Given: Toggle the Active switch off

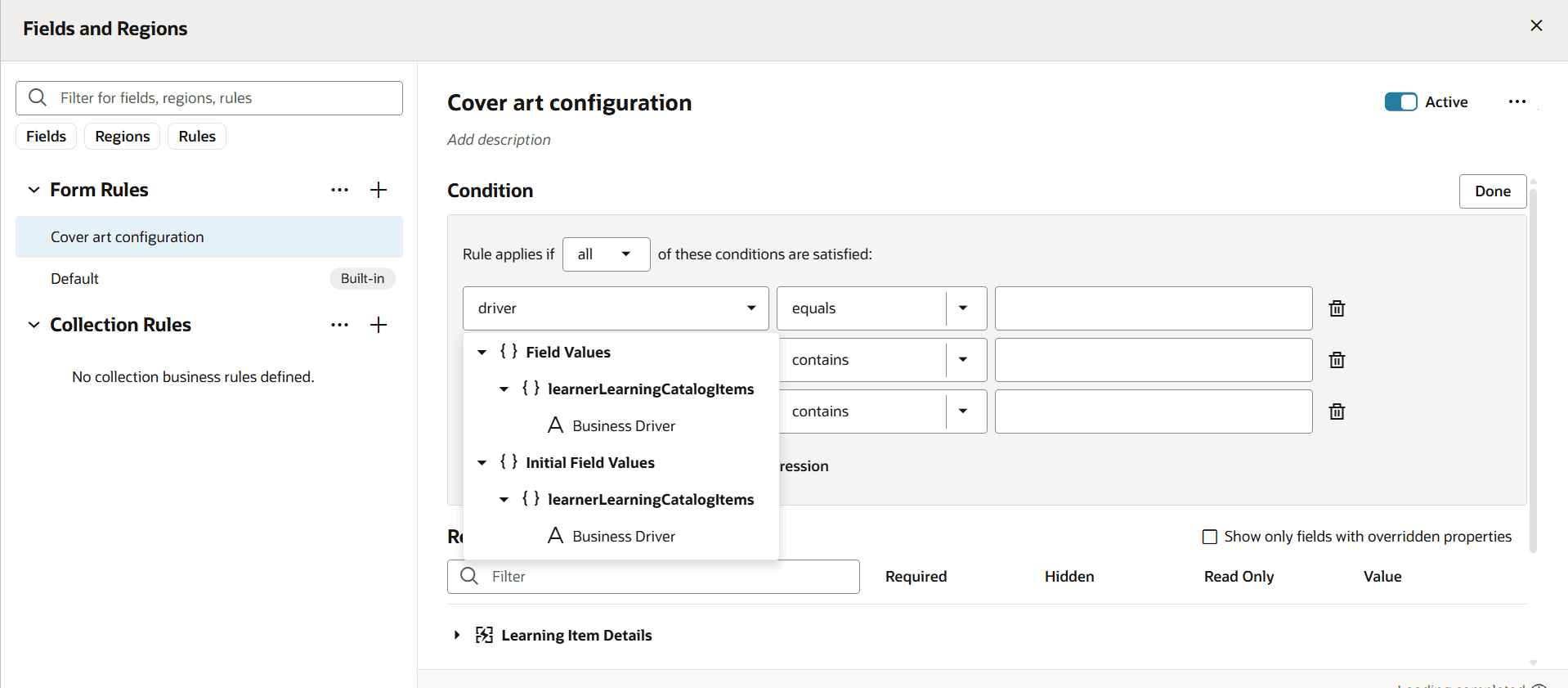Looking at the screenshot, I should 1400,102.
